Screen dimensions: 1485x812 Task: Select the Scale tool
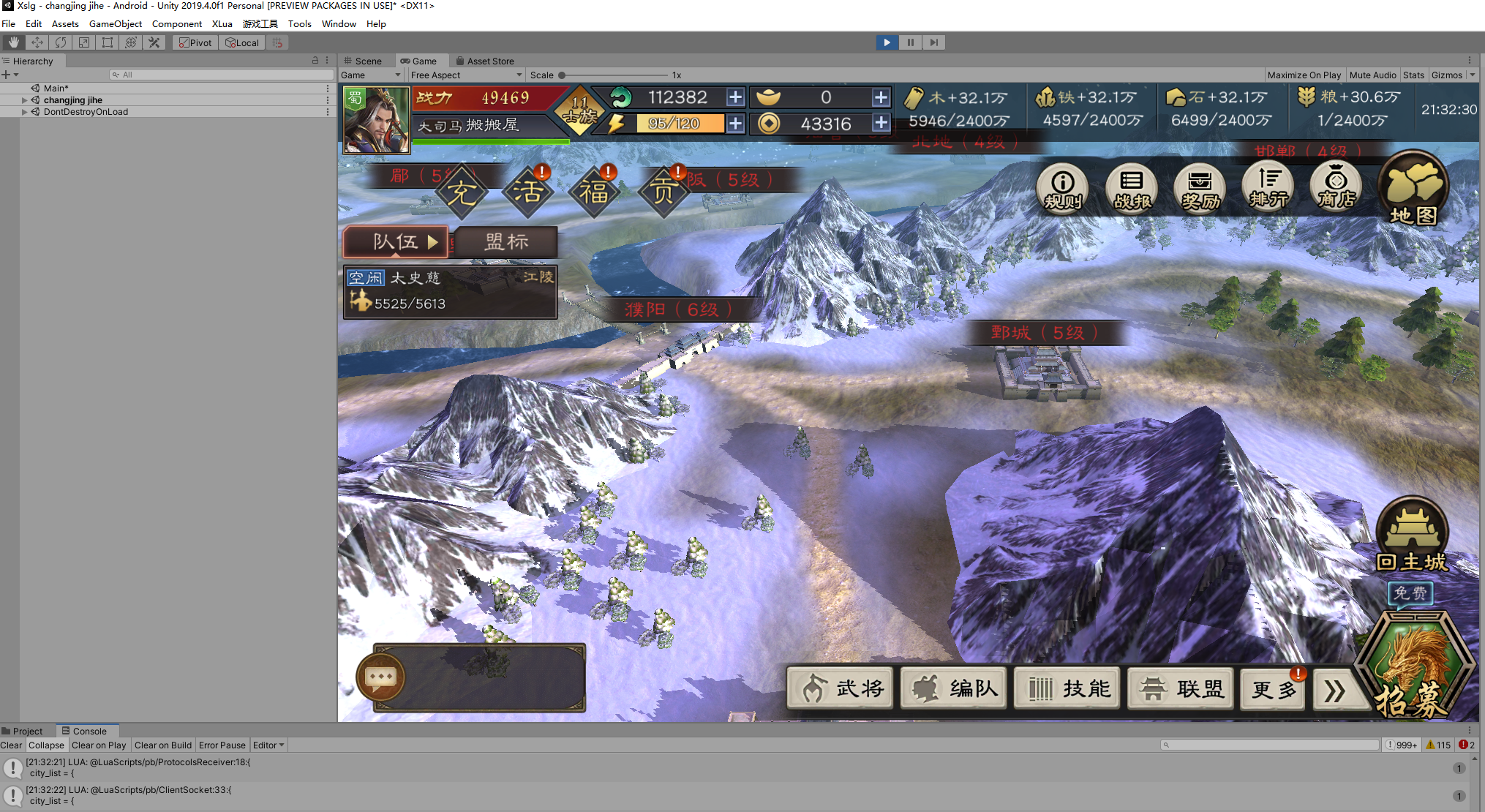point(84,42)
